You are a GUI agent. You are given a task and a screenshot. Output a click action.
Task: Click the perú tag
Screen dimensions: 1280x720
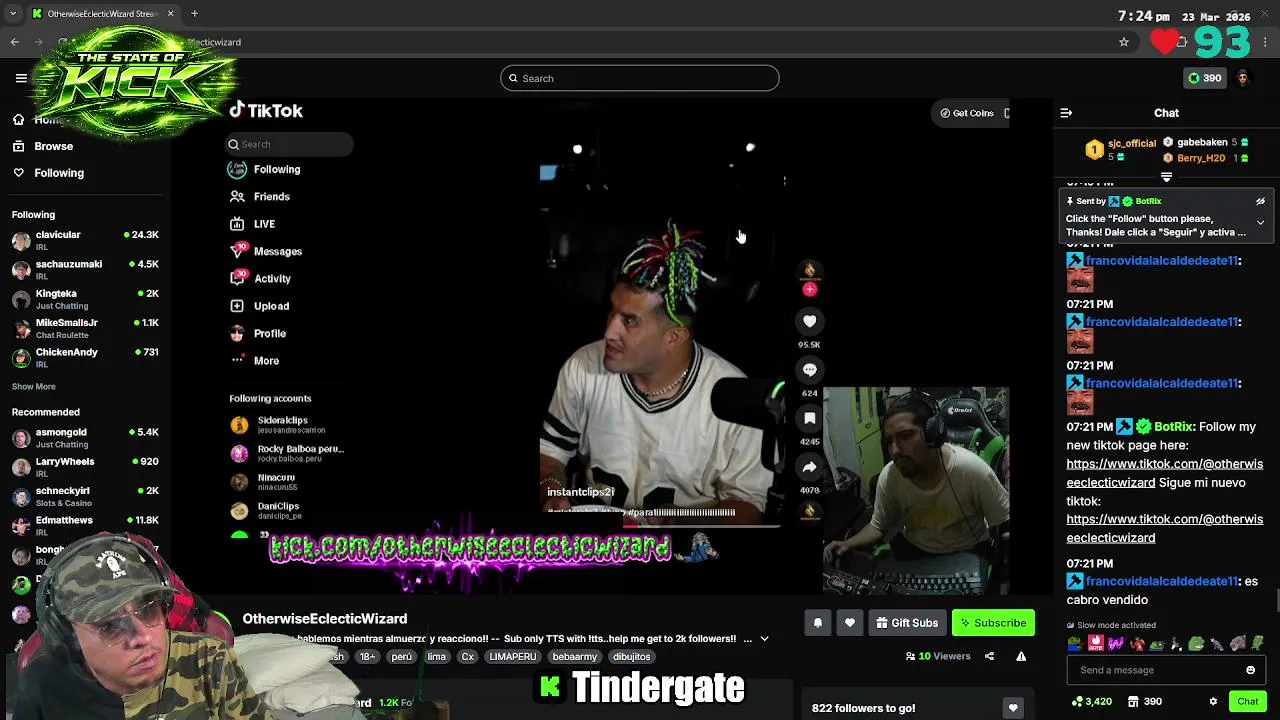tap(401, 657)
